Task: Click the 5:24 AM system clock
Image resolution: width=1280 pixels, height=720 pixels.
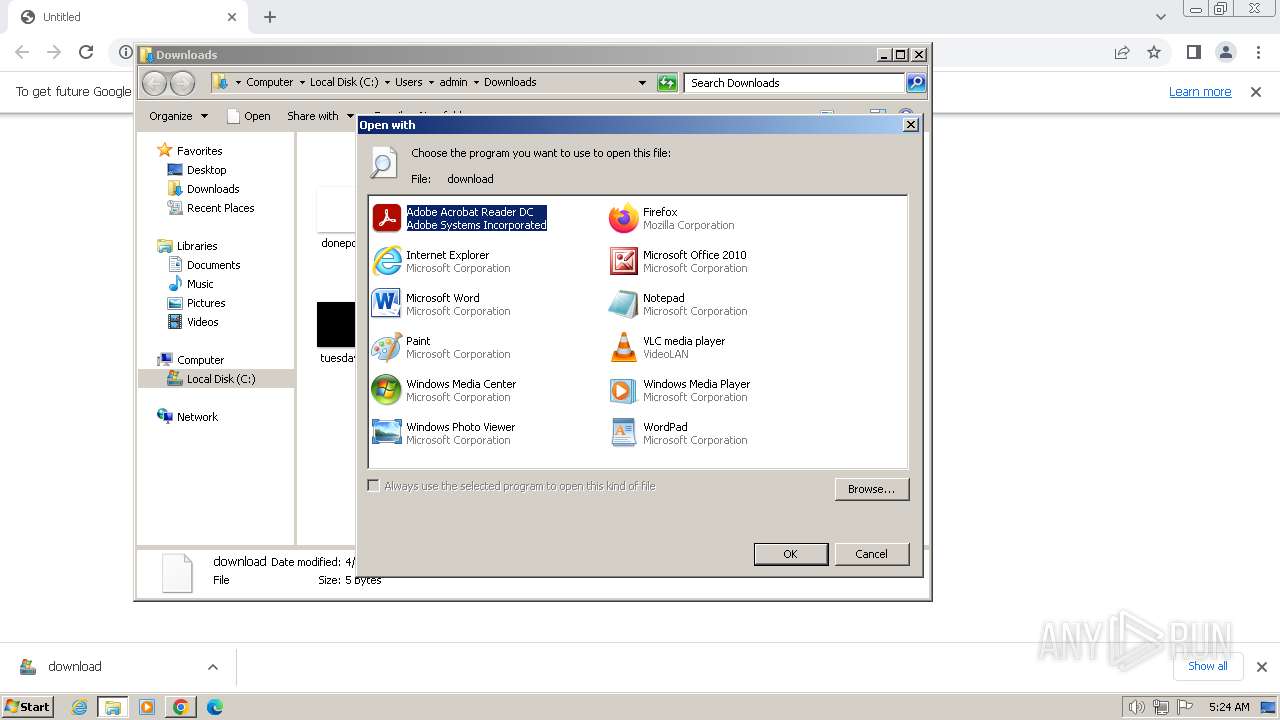Action: point(1229,707)
